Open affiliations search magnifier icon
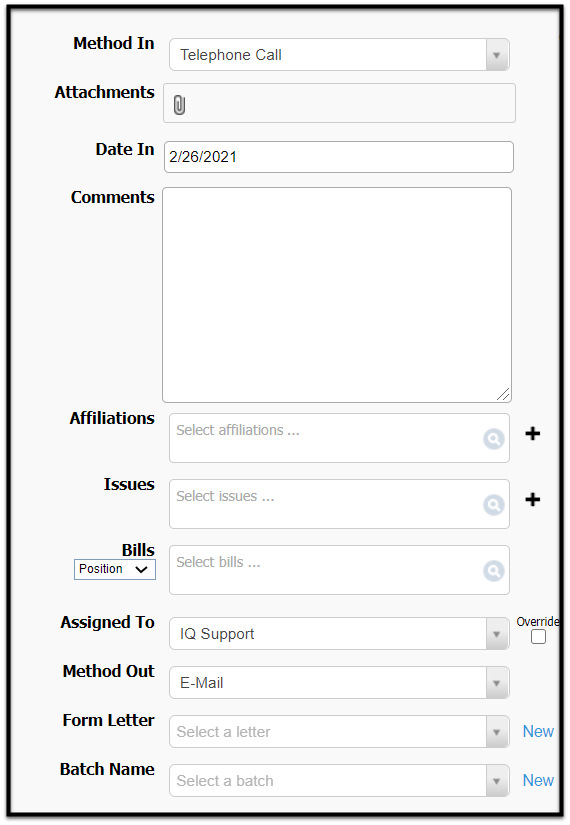 click(494, 439)
